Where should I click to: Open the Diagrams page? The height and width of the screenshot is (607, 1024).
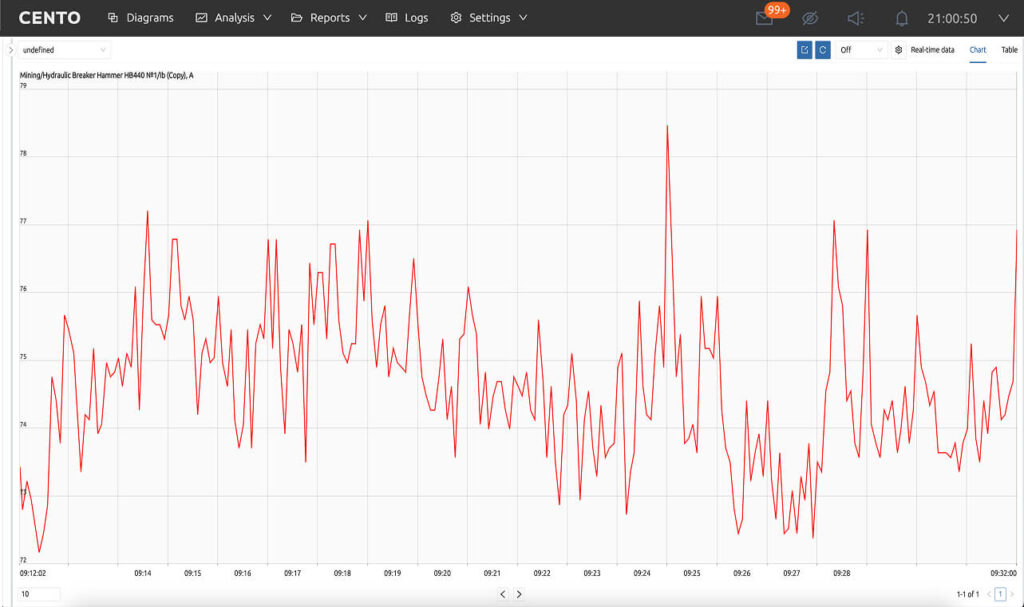click(x=140, y=18)
